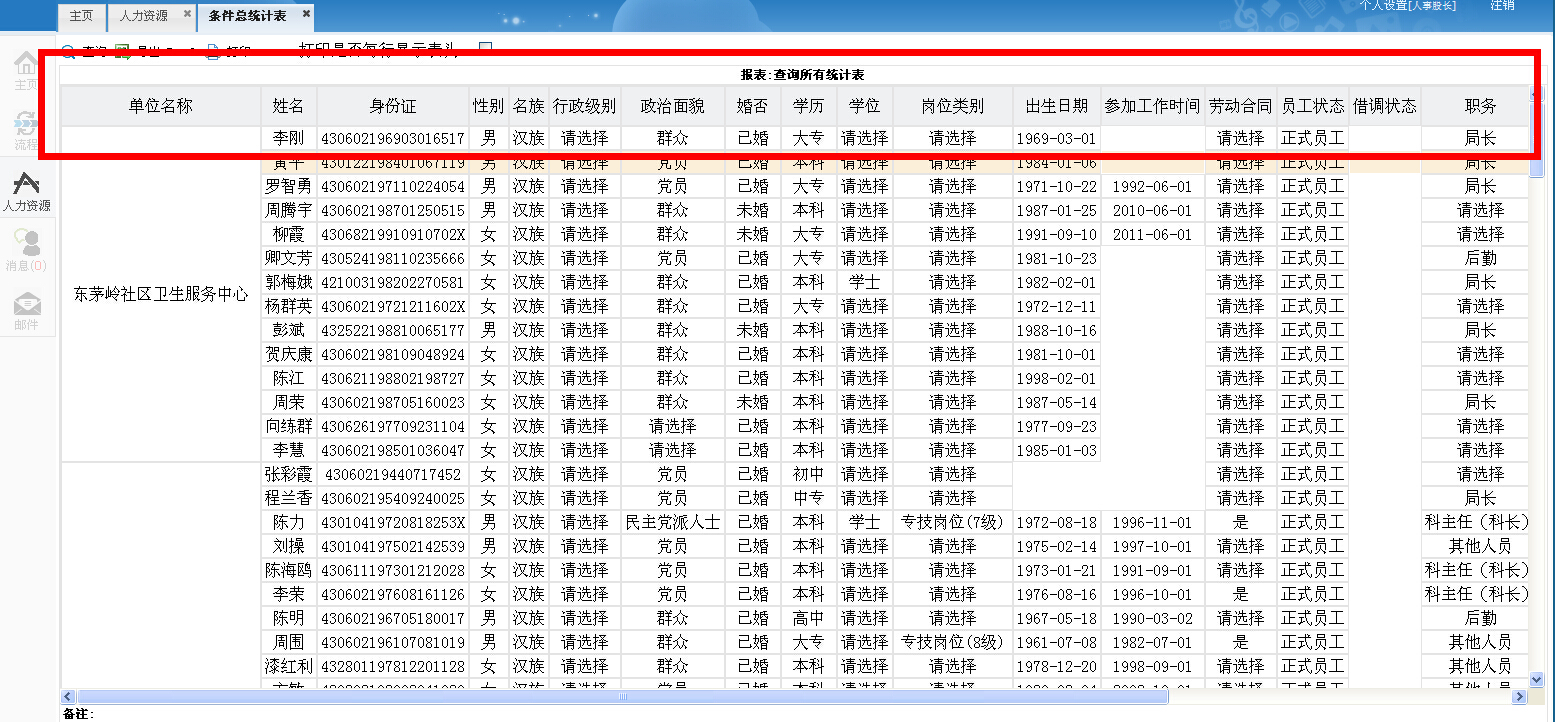
Task: Click the horizontal scrollbar right arrow
Action: coord(1520,696)
